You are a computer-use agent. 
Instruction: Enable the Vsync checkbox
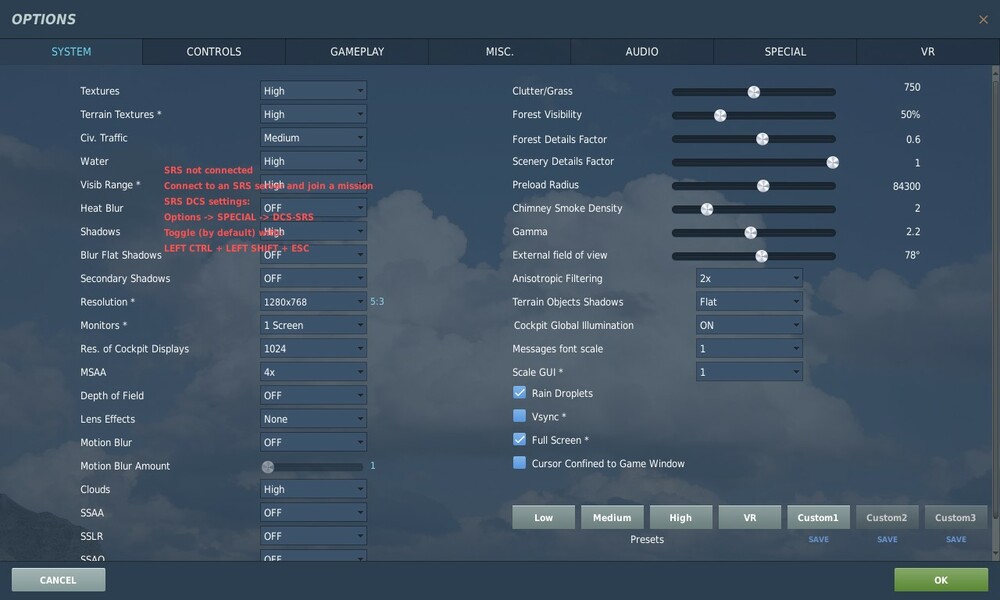coord(519,416)
